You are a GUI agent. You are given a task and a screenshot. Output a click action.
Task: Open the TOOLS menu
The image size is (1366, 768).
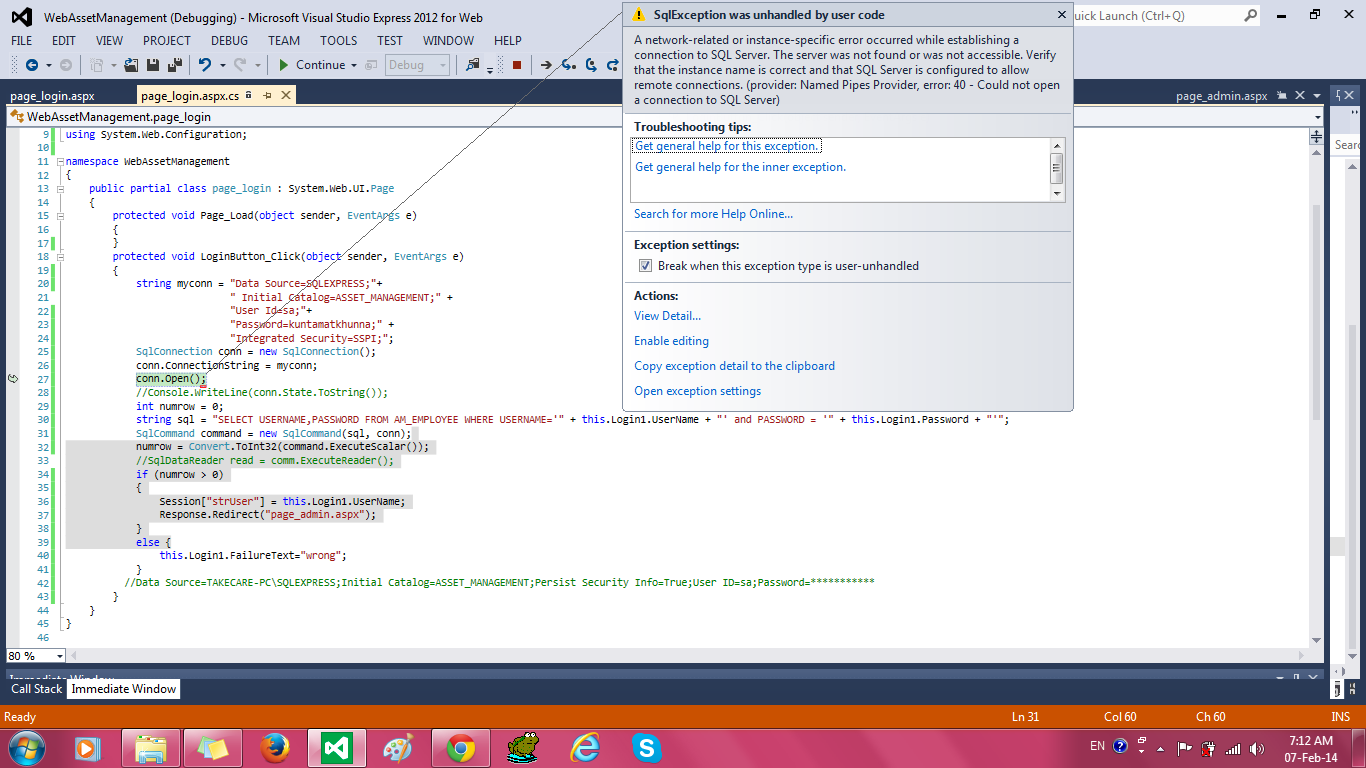coord(339,41)
